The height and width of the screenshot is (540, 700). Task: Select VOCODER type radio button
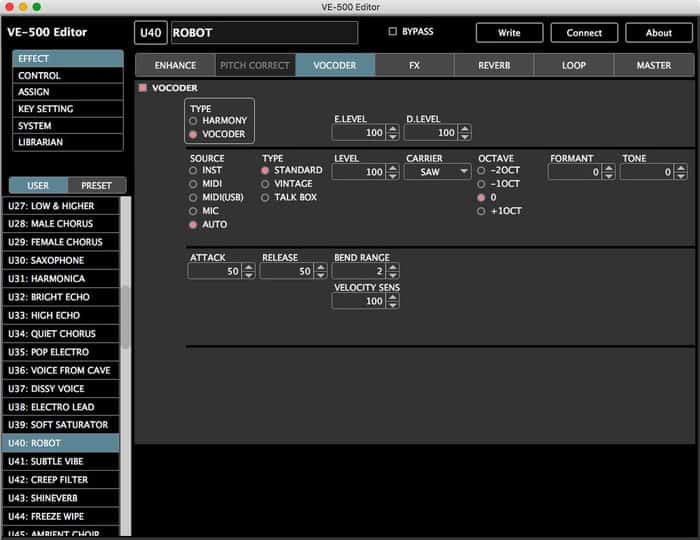[193, 134]
